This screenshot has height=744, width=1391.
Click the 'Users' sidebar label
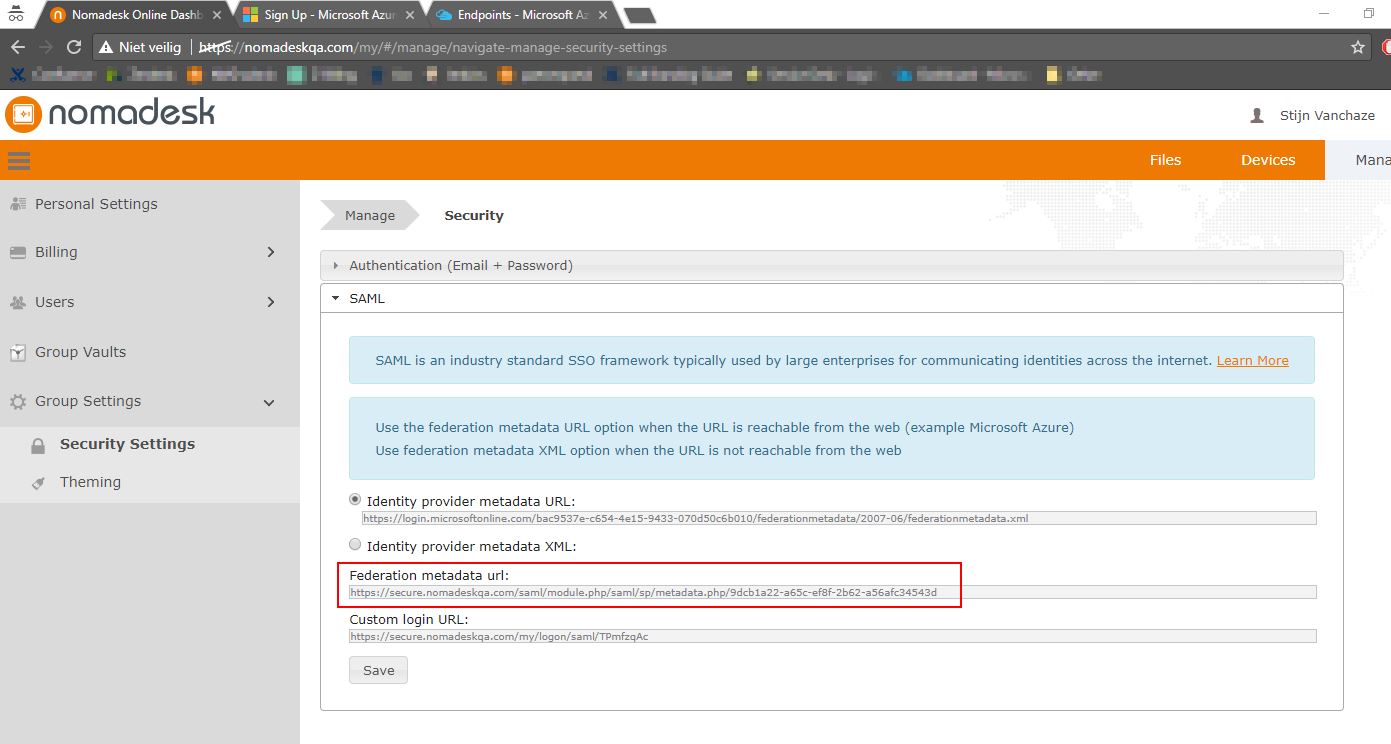tap(55, 302)
